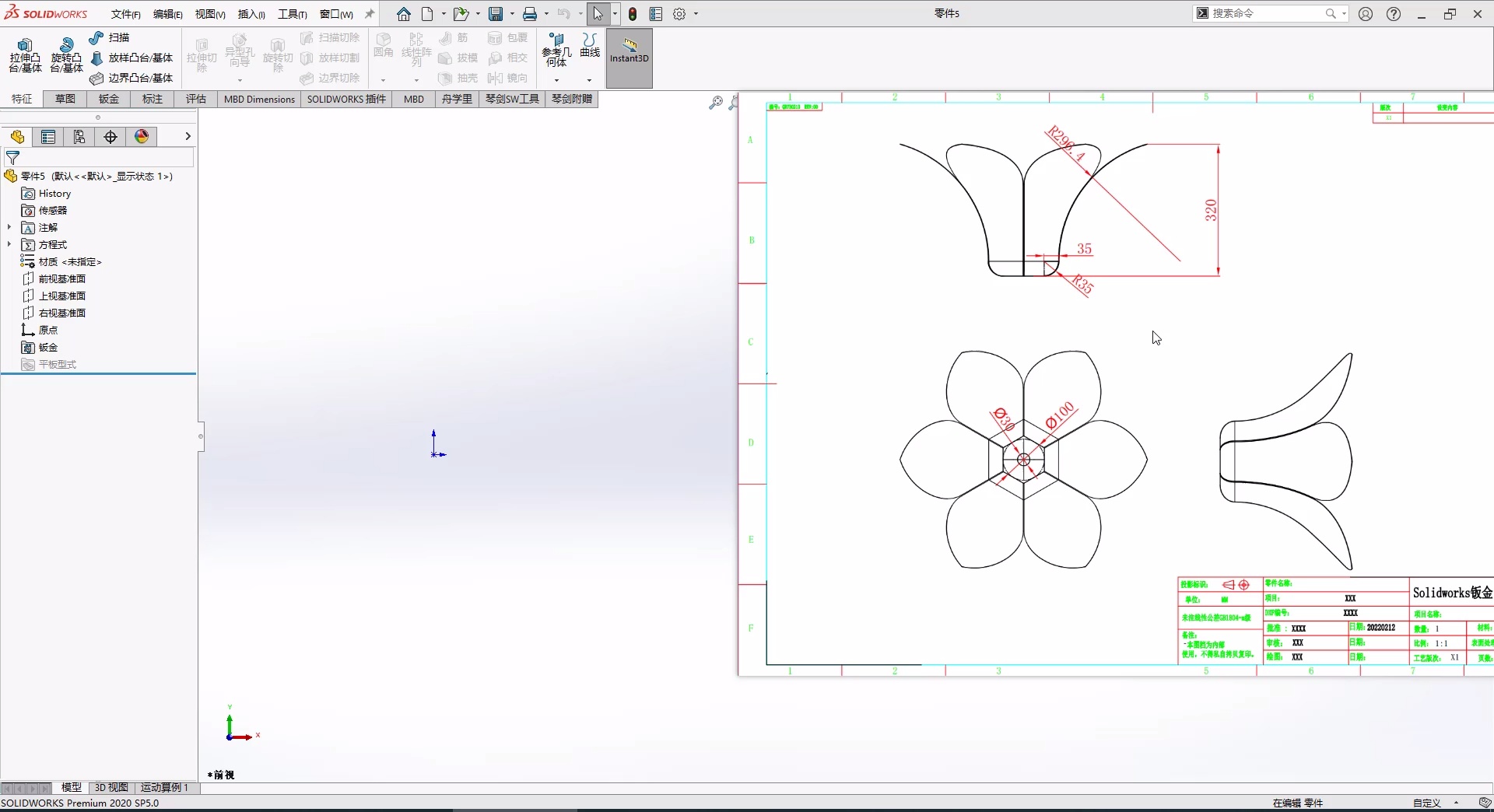Click the Rebuild traffic light icon
The height and width of the screenshot is (812, 1494).
click(x=633, y=14)
